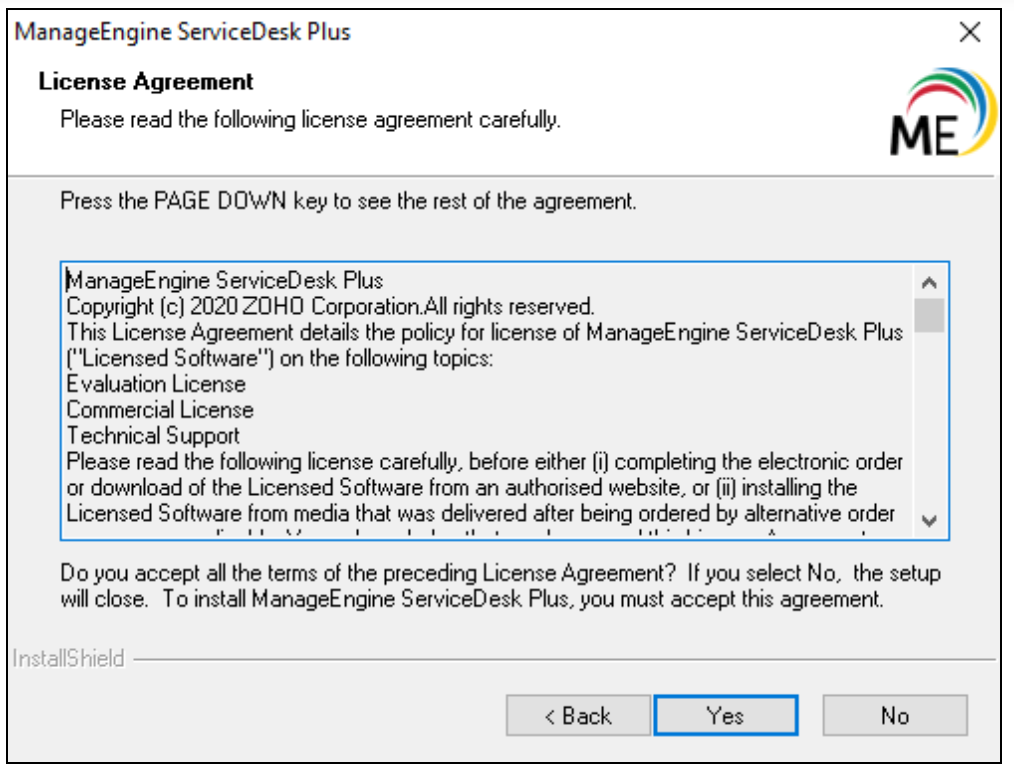Click the license text scrollbar thumb
The image size is (1014, 776).
coord(929,314)
